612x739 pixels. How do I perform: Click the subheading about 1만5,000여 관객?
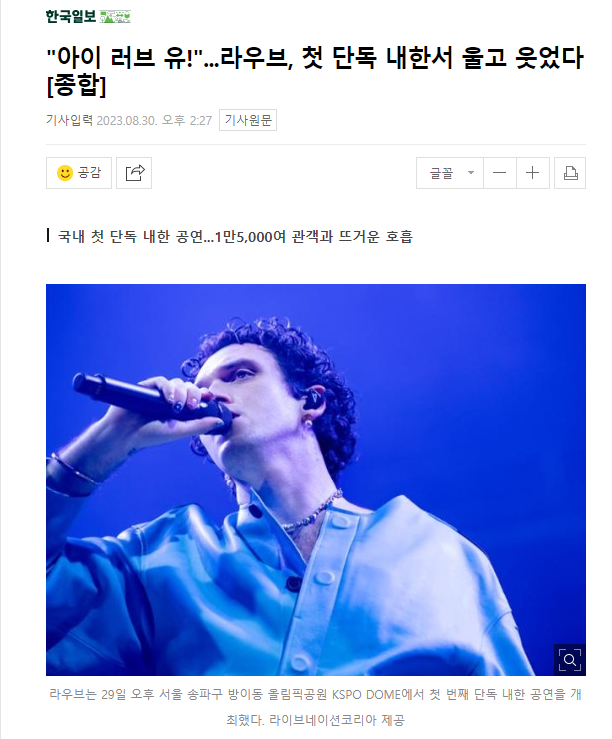pos(235,236)
